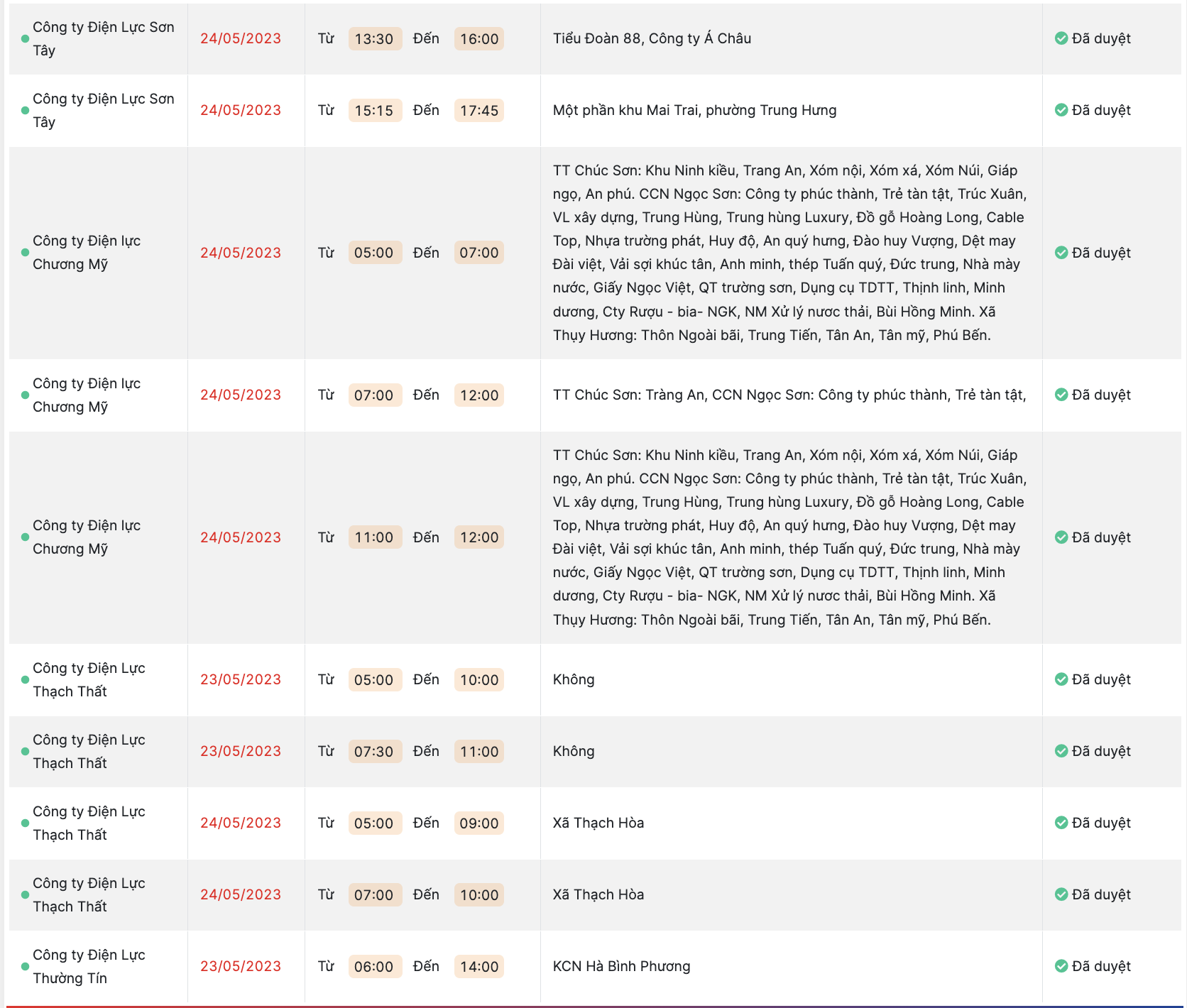1187x1008 pixels.
Task: Click the date 23/05/2023 in the Thường Tín row
Action: 241,966
